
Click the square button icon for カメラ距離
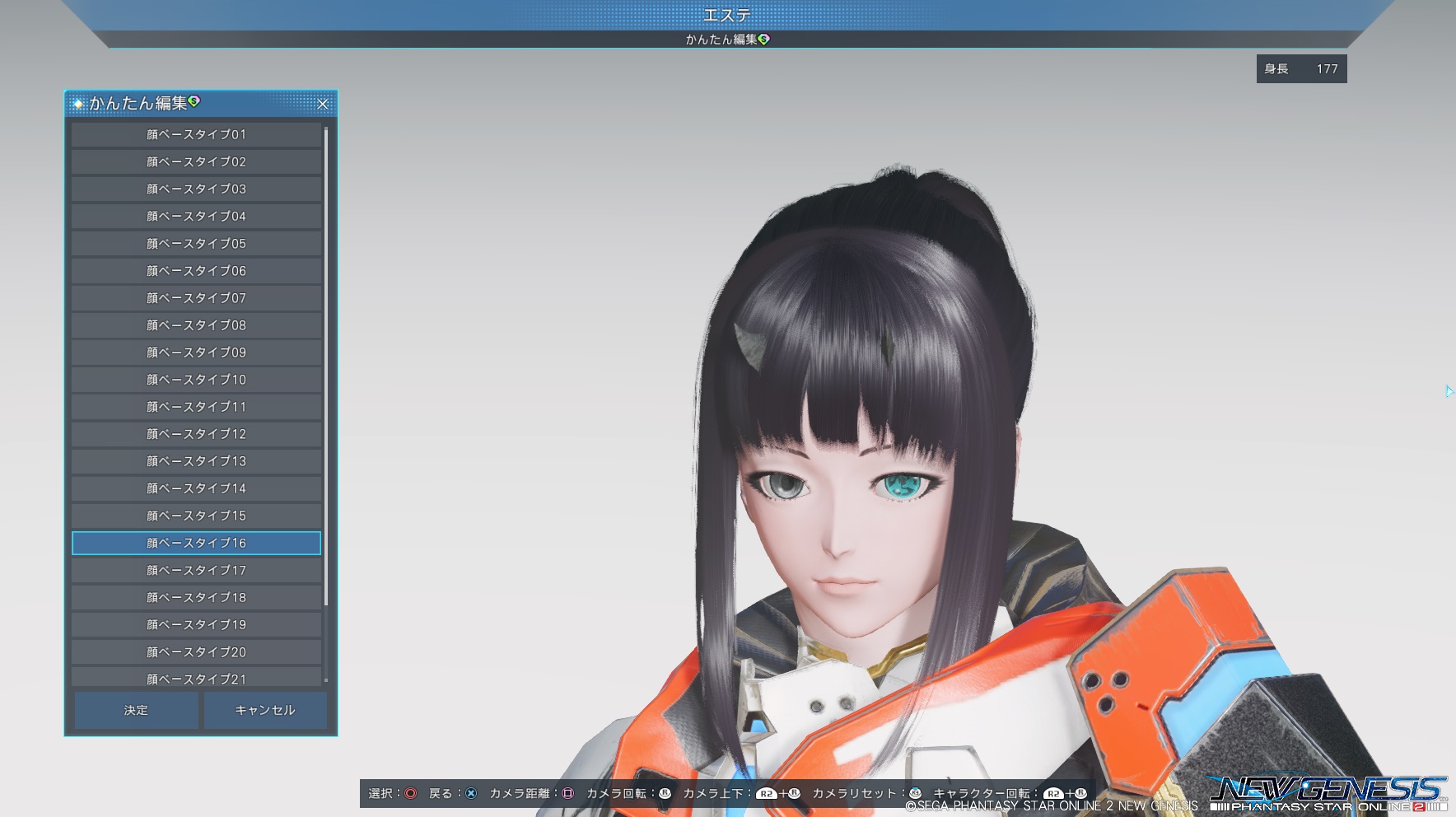click(x=567, y=794)
